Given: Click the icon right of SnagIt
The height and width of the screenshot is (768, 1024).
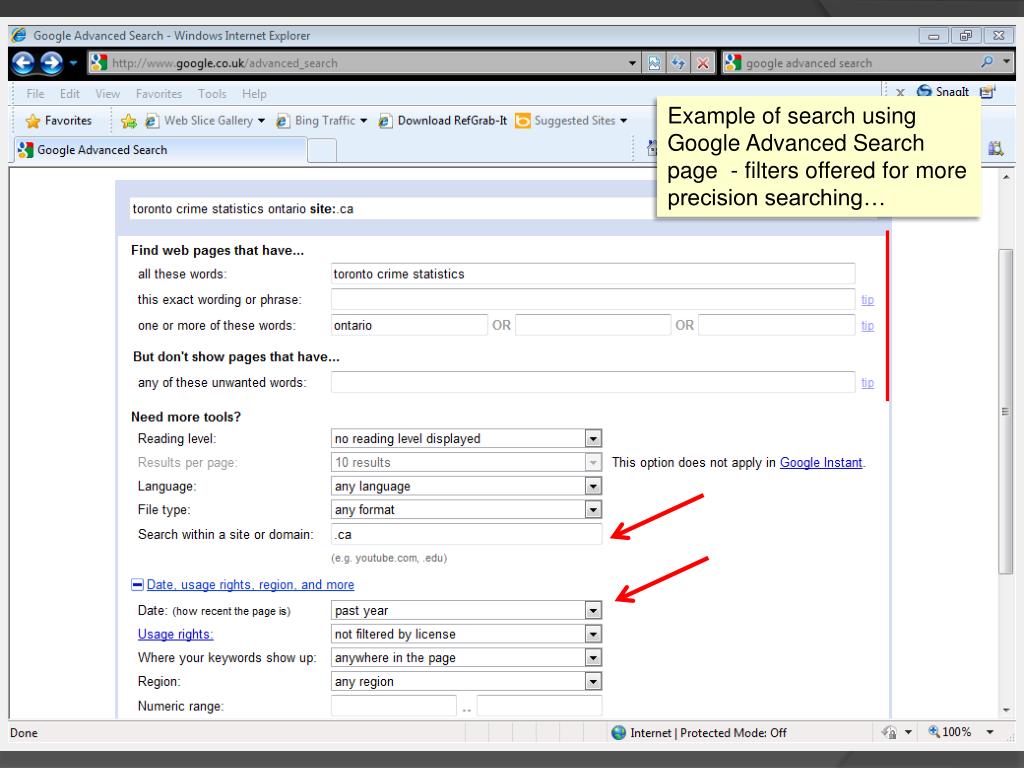Looking at the screenshot, I should point(987,91).
